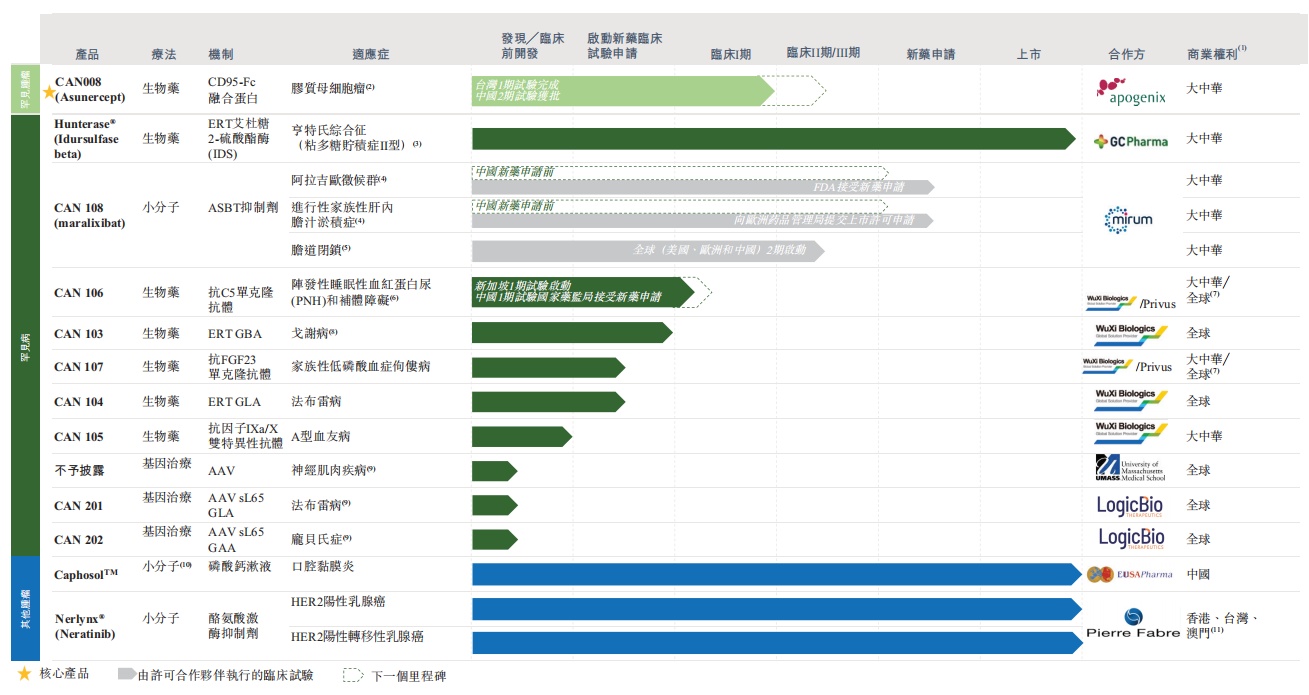
Task: Click the CAN 107 product name
Action: click(79, 367)
